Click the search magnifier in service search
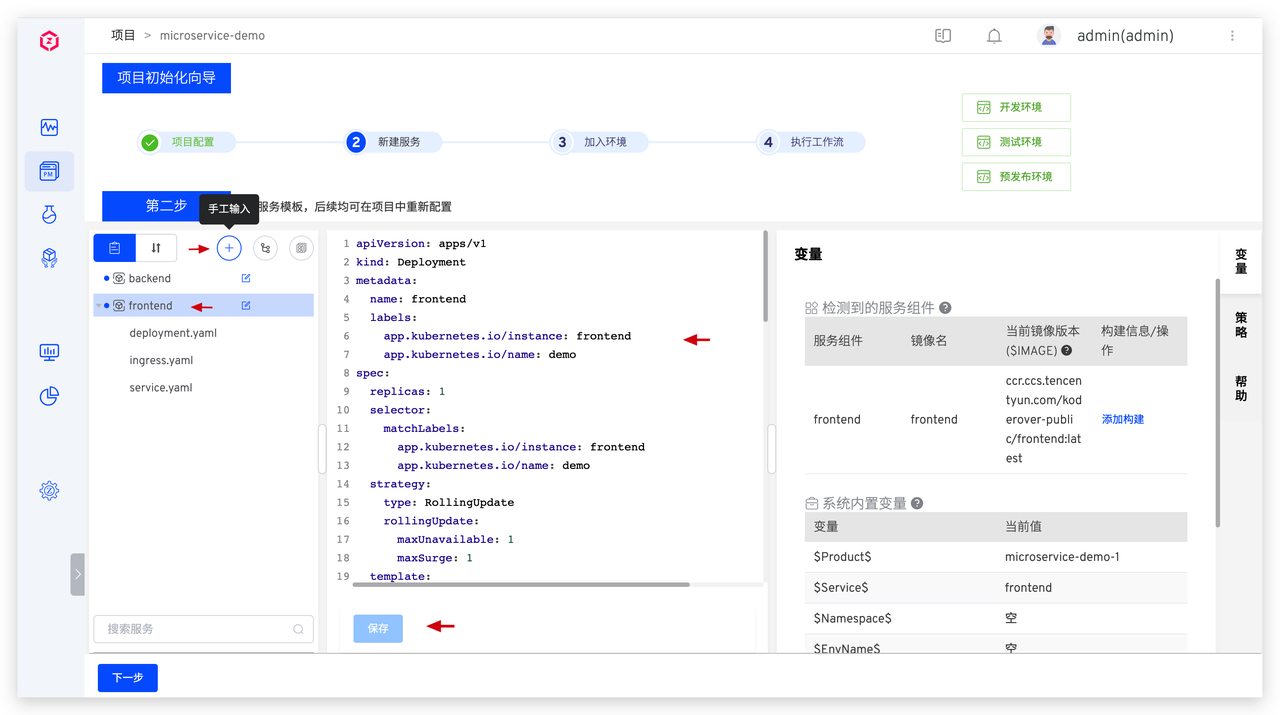The height and width of the screenshot is (715, 1280). click(298, 629)
